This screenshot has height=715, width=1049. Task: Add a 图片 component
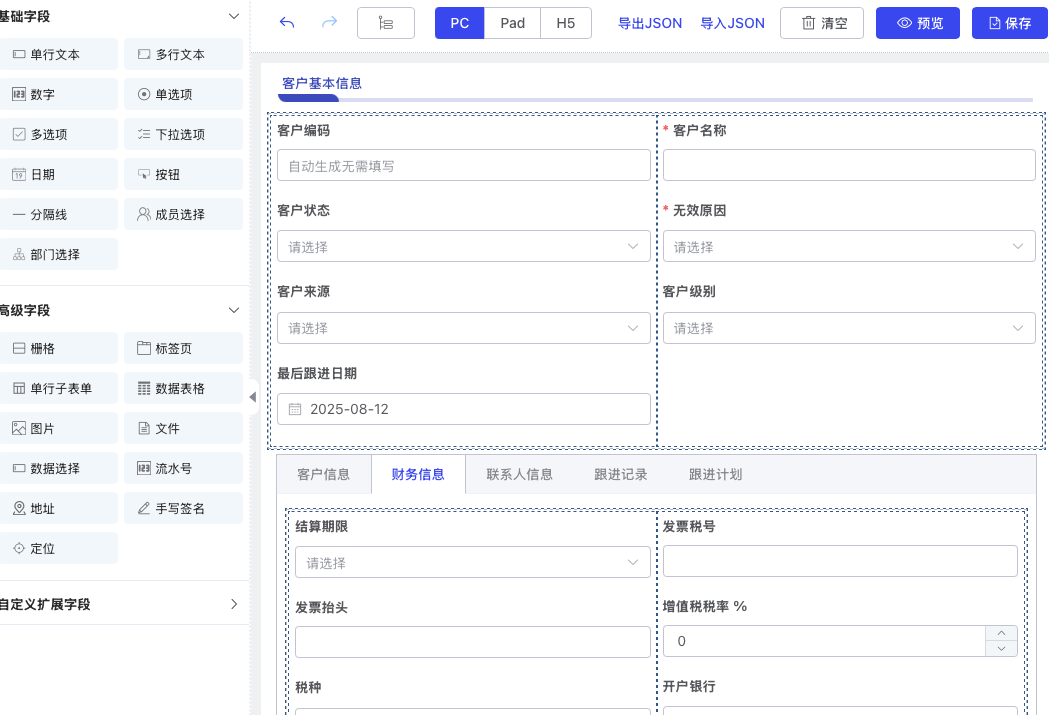click(59, 429)
